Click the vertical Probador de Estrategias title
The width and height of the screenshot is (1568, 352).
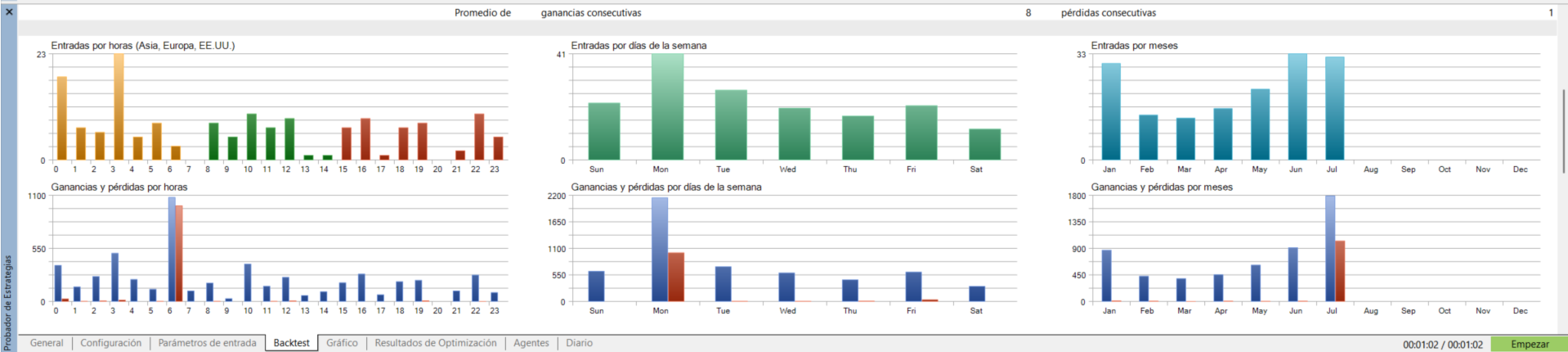[8, 303]
